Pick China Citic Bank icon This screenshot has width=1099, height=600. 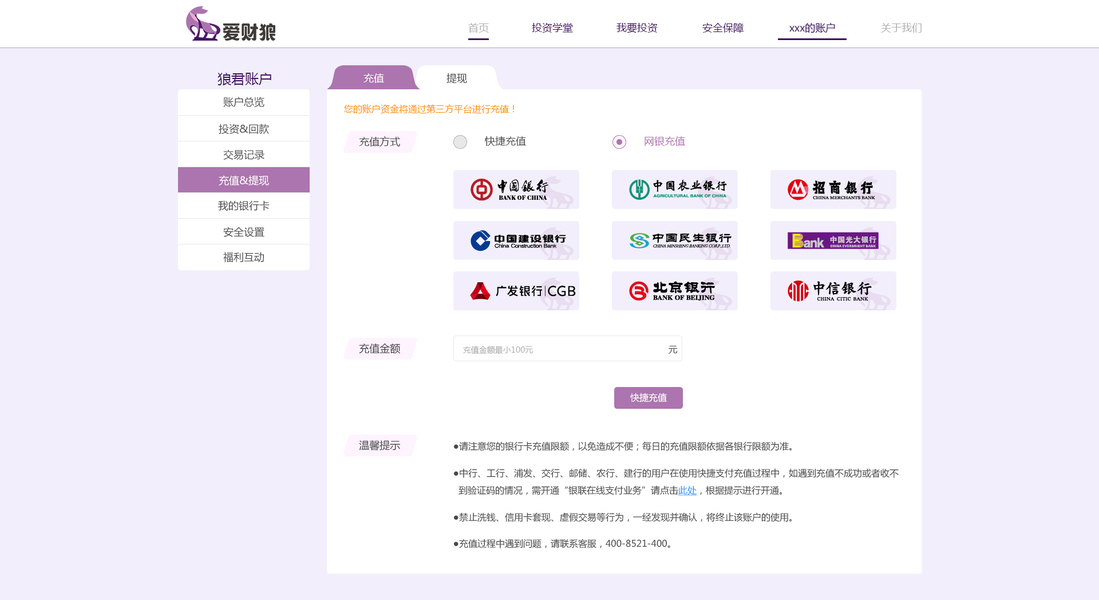click(x=832, y=291)
